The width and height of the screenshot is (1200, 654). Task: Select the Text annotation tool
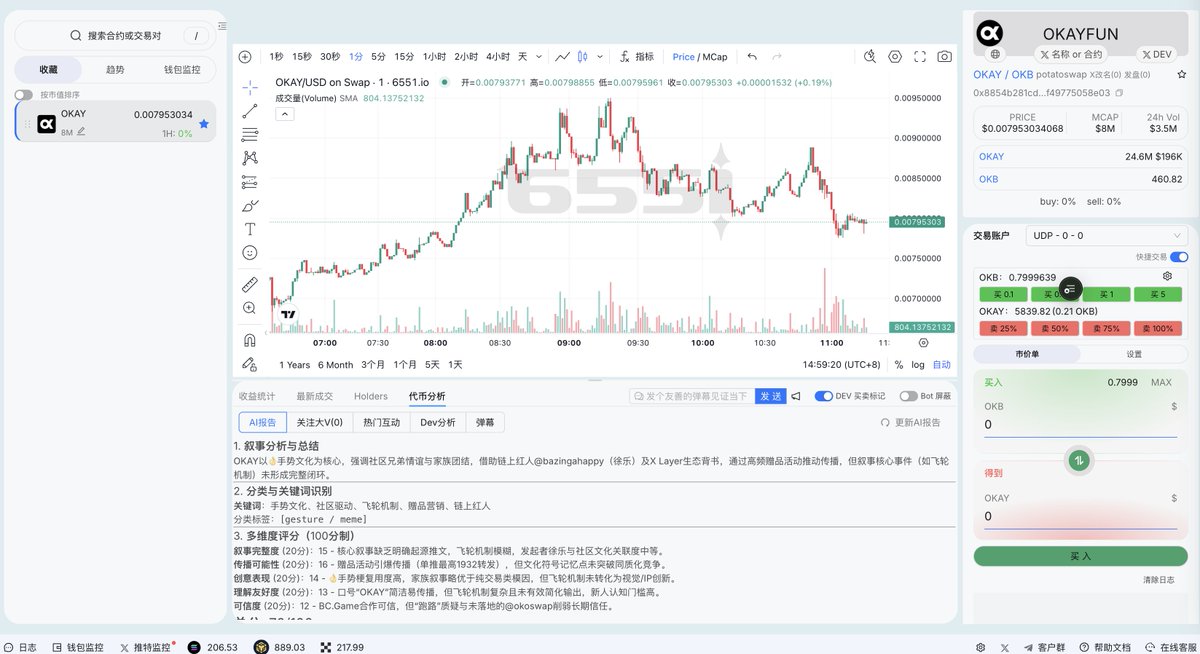[x=250, y=229]
